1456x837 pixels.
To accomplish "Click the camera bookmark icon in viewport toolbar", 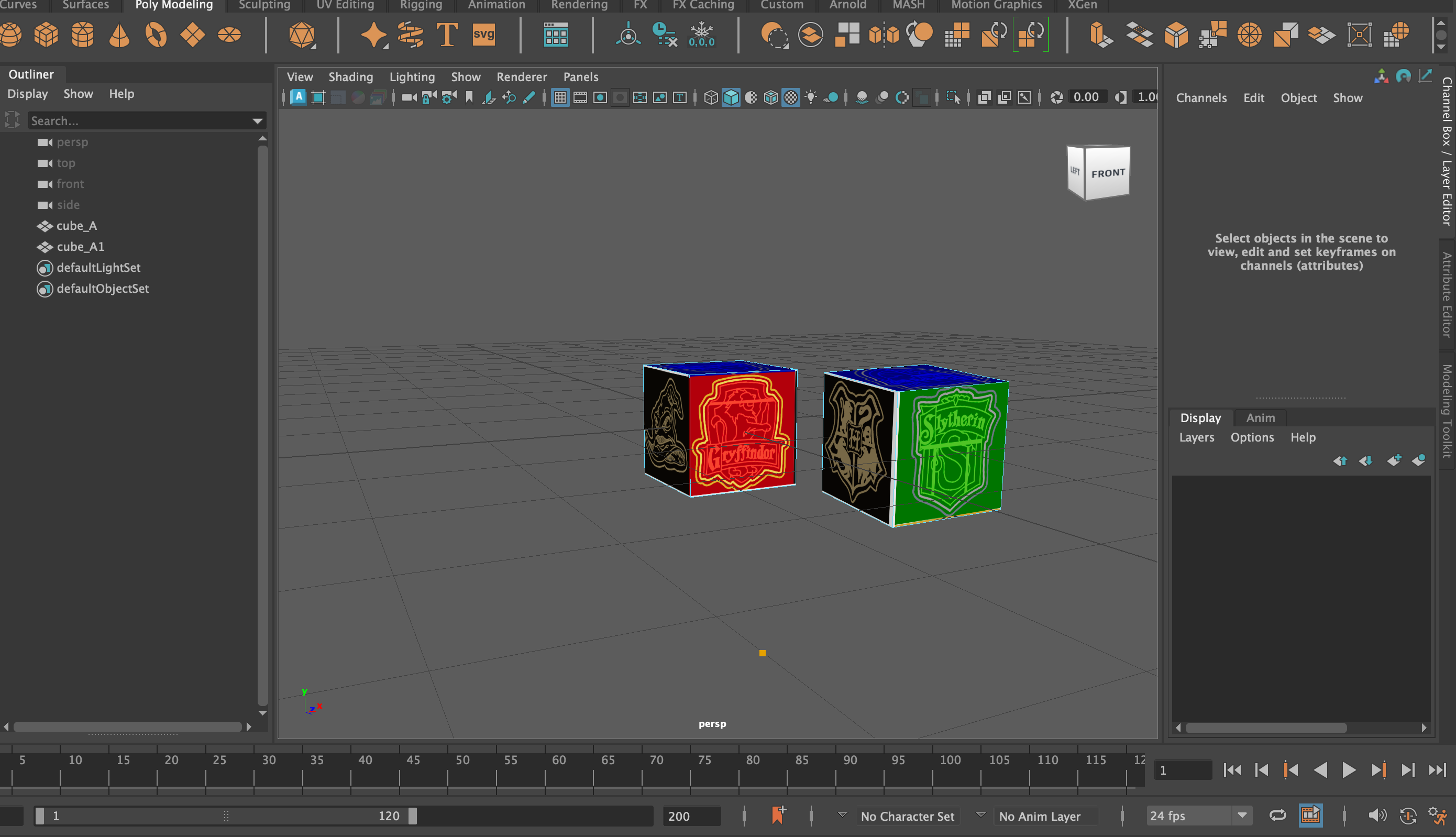I will click(470, 98).
